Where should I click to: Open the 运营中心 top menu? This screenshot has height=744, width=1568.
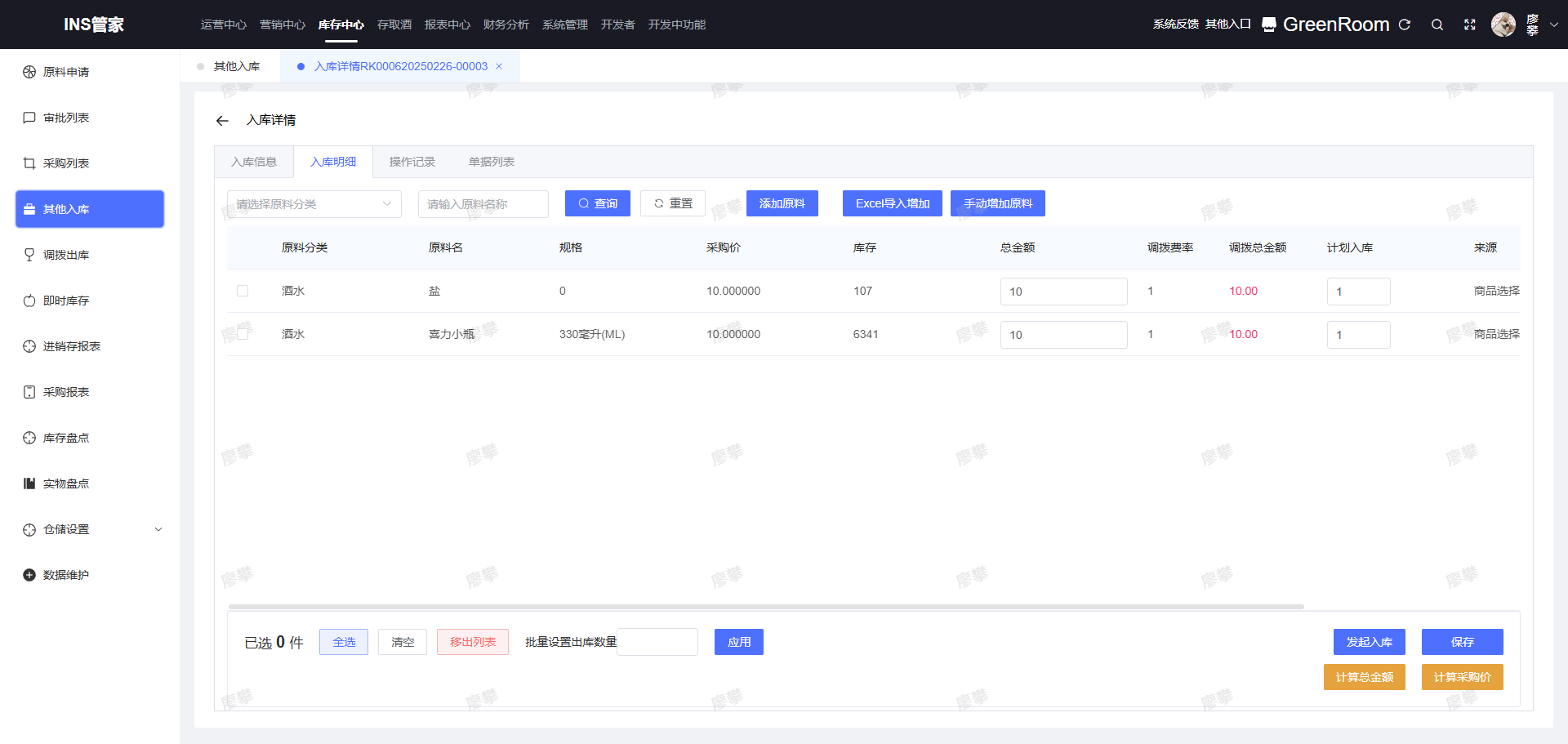[224, 25]
